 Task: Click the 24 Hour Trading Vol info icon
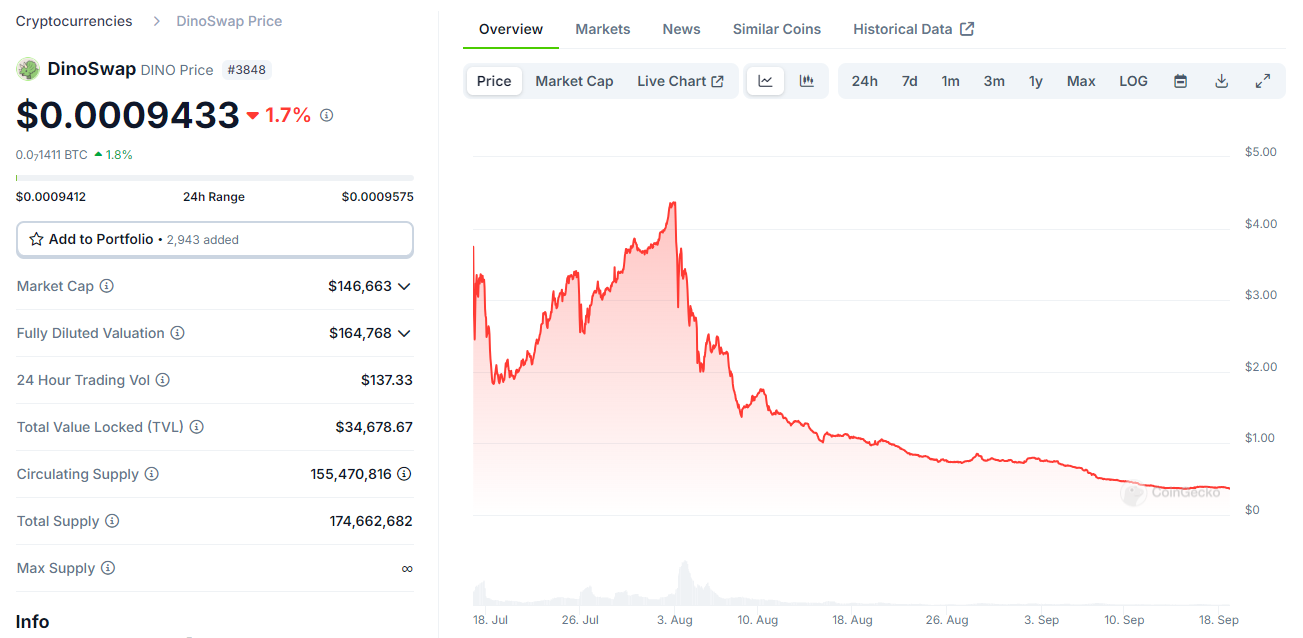[x=163, y=380]
